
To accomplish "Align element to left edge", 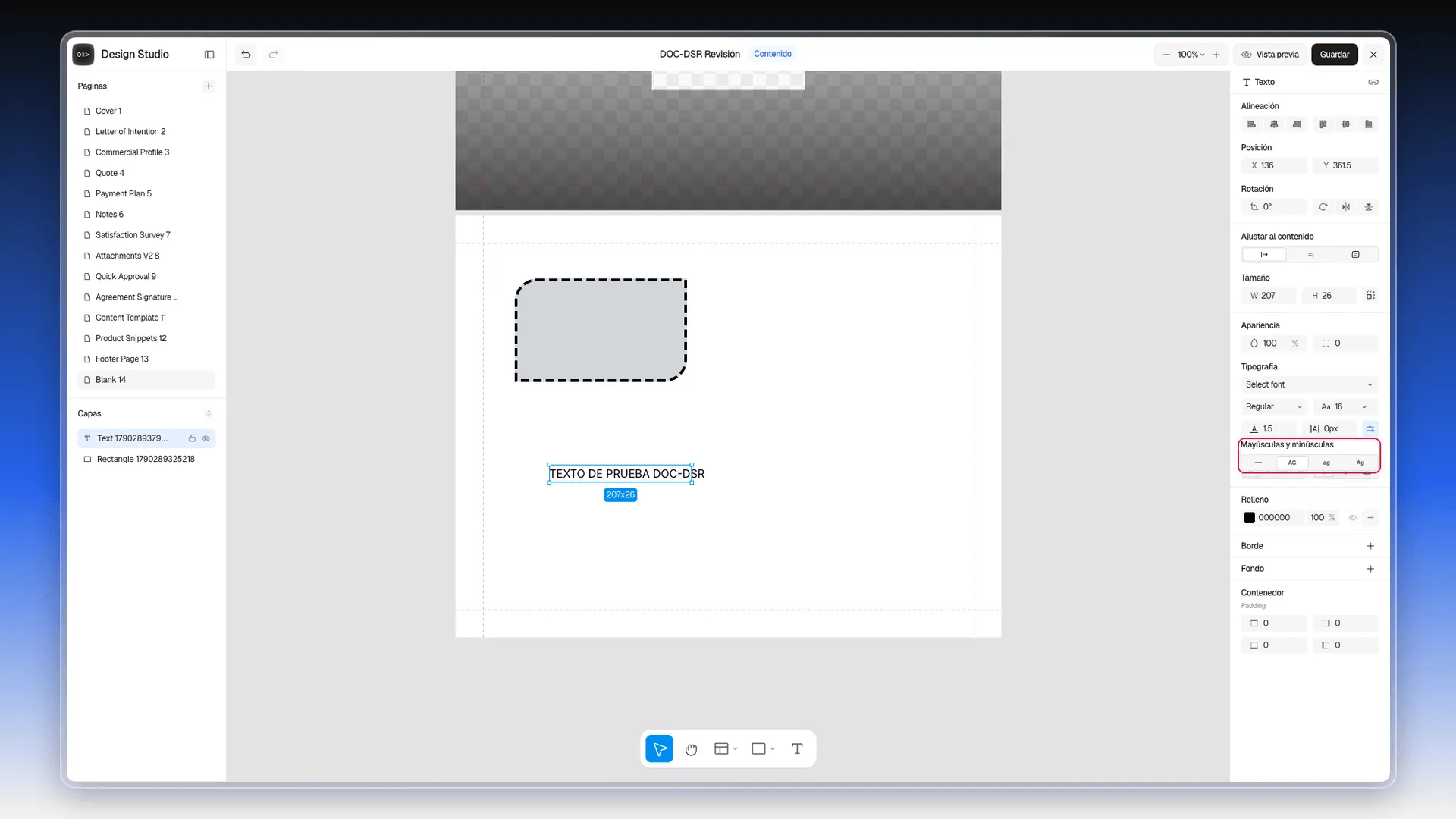I will click(x=1252, y=124).
